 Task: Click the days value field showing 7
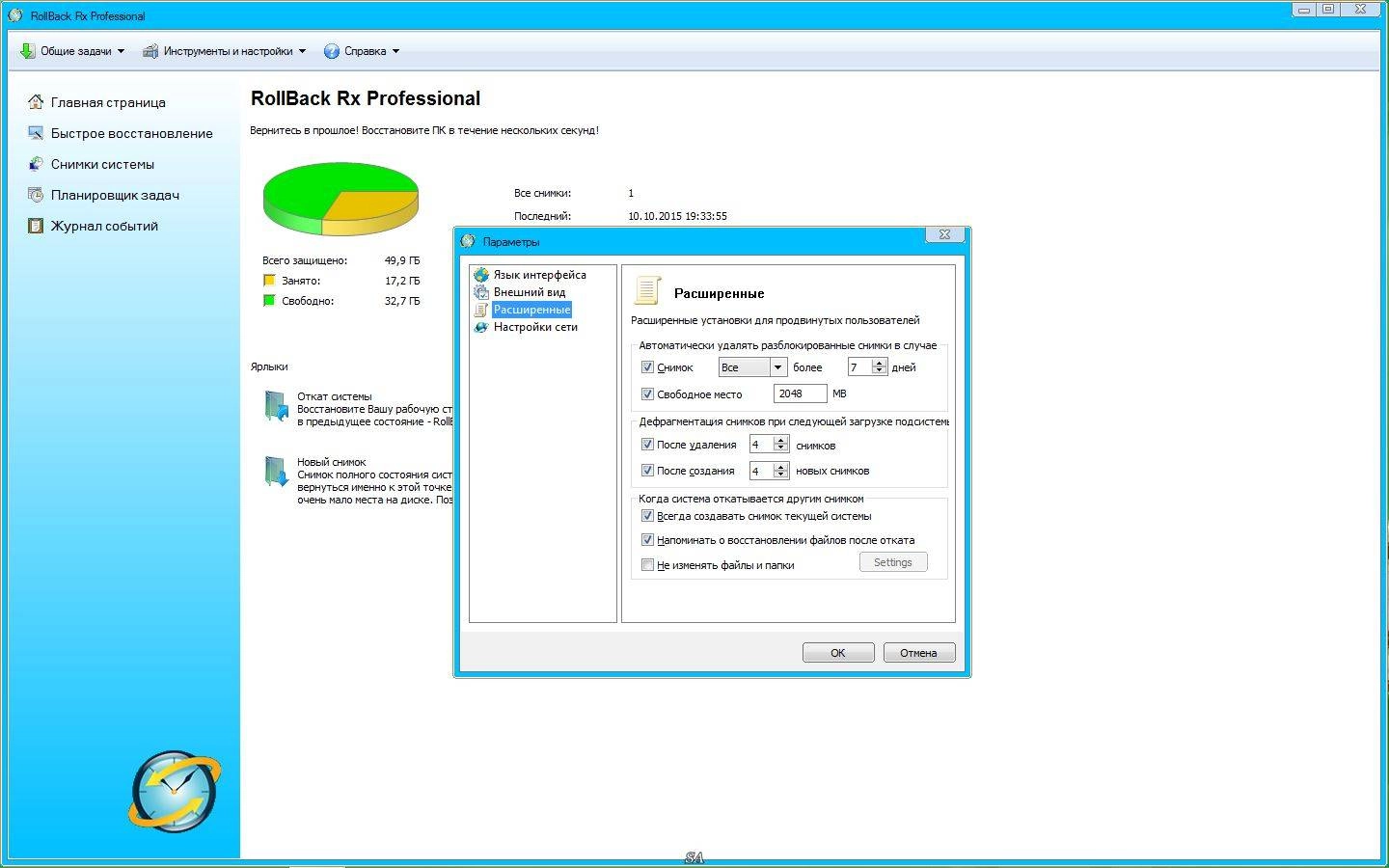859,367
